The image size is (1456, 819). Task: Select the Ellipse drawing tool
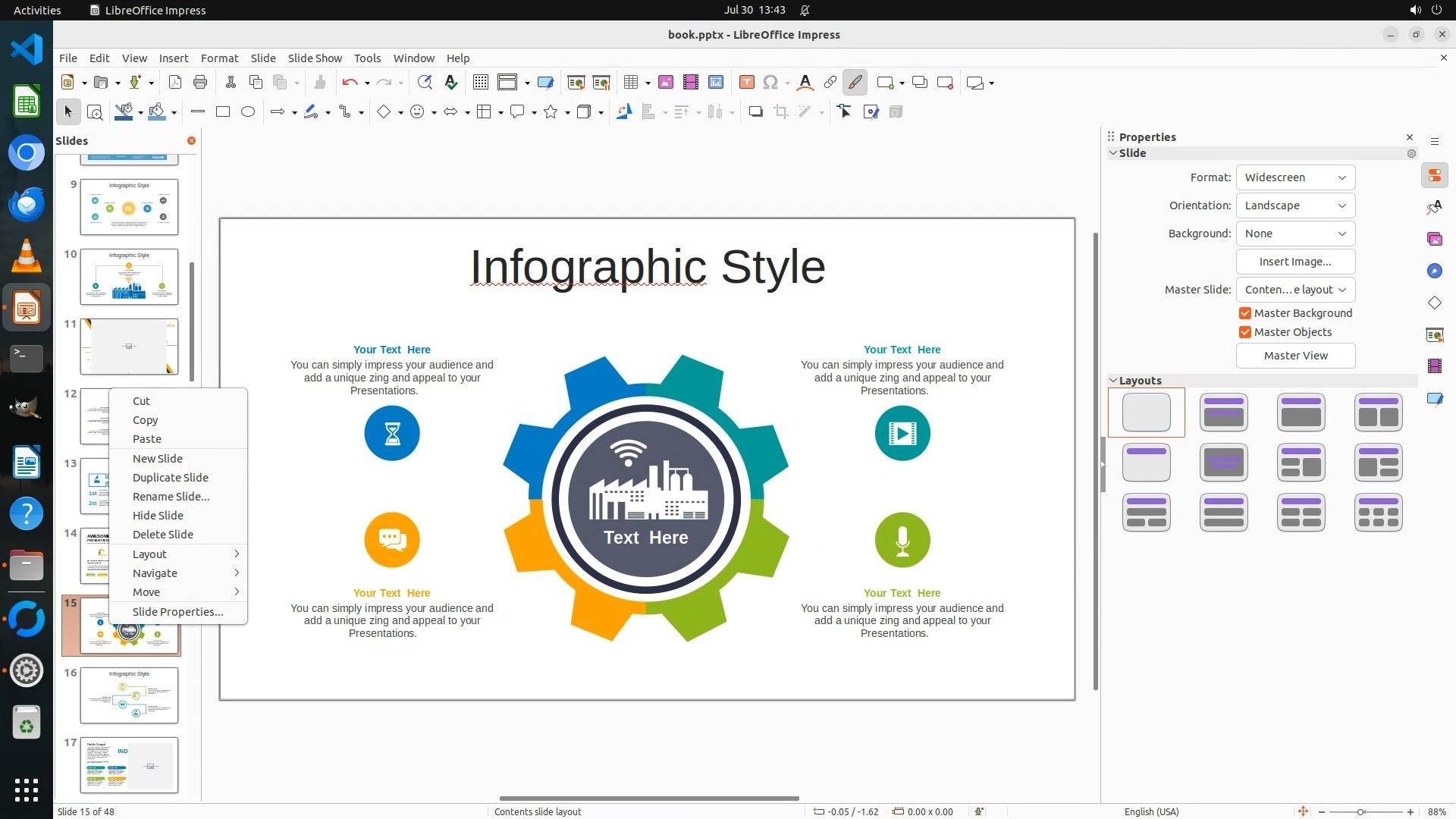click(x=248, y=112)
